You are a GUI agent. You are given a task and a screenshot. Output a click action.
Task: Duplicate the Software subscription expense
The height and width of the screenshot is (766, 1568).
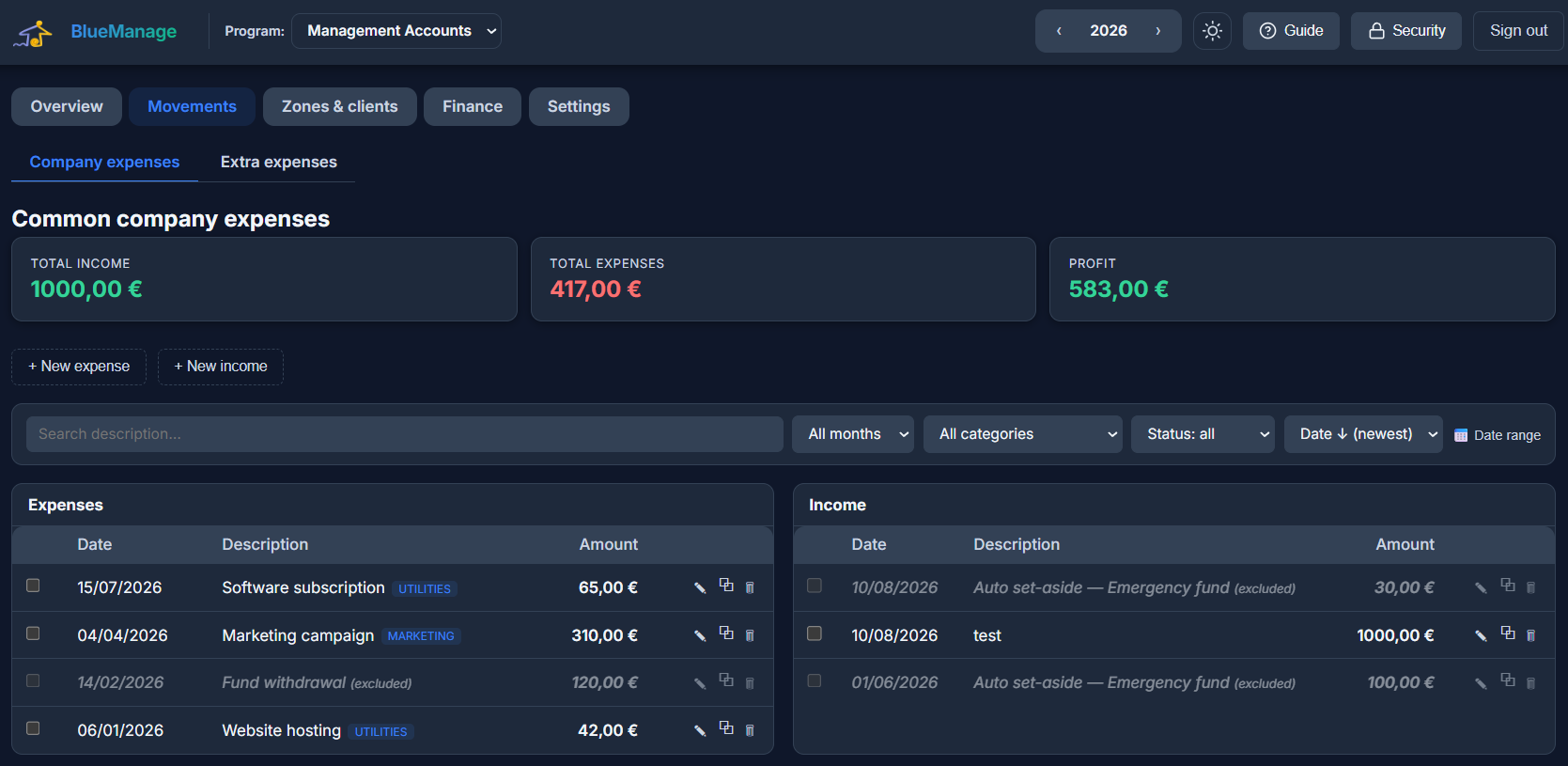click(726, 586)
